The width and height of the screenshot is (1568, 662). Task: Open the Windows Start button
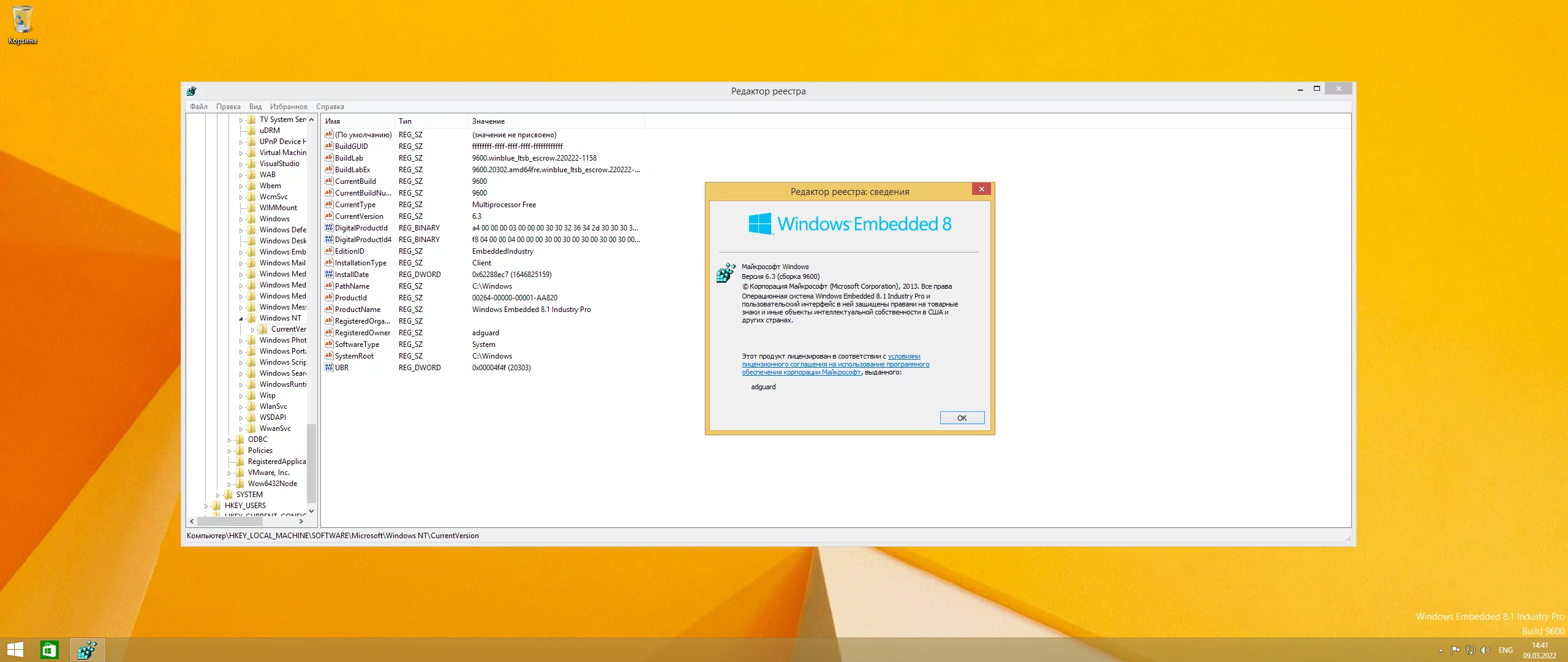click(15, 650)
